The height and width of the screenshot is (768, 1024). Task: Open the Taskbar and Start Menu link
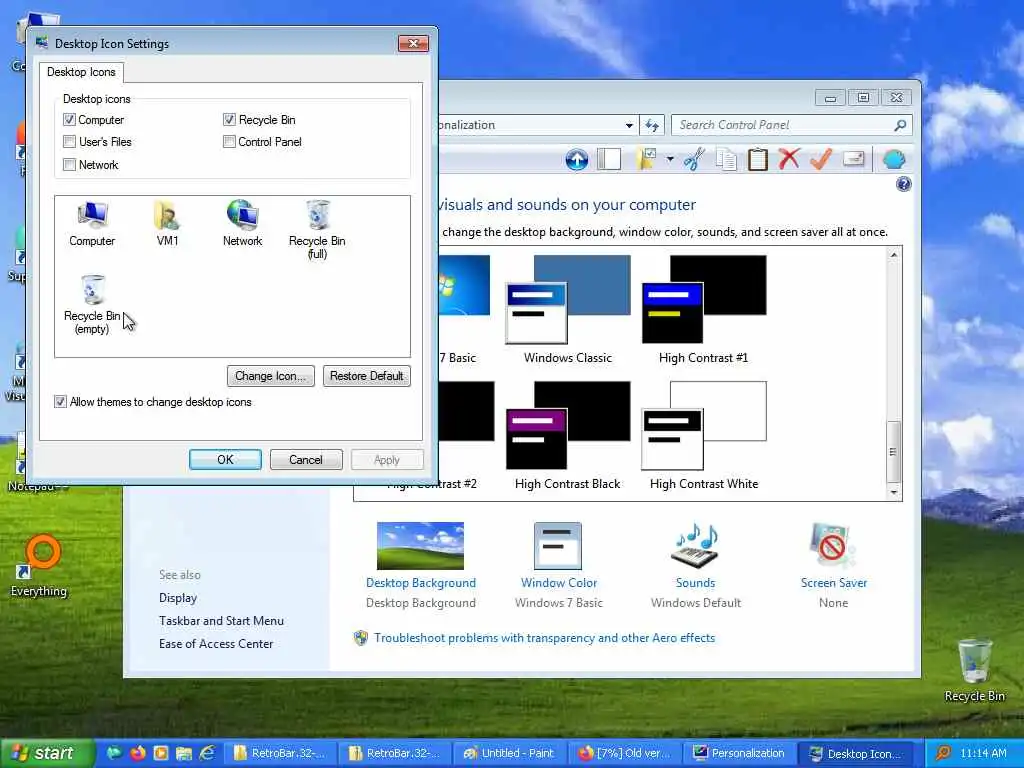[x=221, y=620]
